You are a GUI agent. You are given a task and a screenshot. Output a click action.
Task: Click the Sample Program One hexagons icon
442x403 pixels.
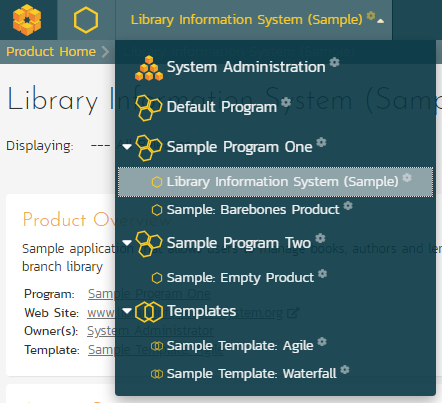149,148
